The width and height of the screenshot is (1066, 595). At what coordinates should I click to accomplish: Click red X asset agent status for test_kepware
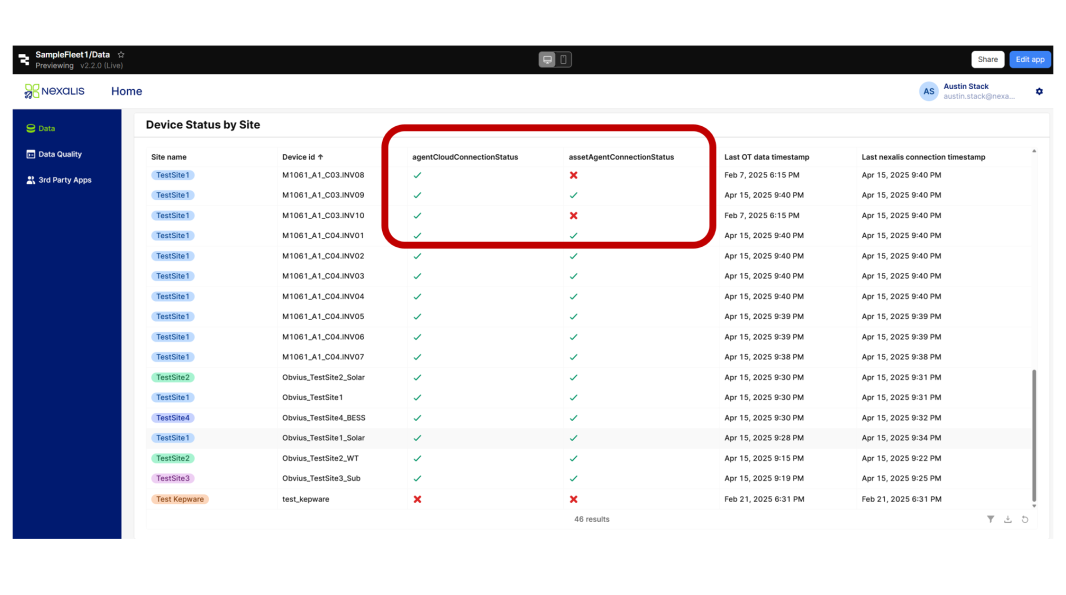(574, 499)
